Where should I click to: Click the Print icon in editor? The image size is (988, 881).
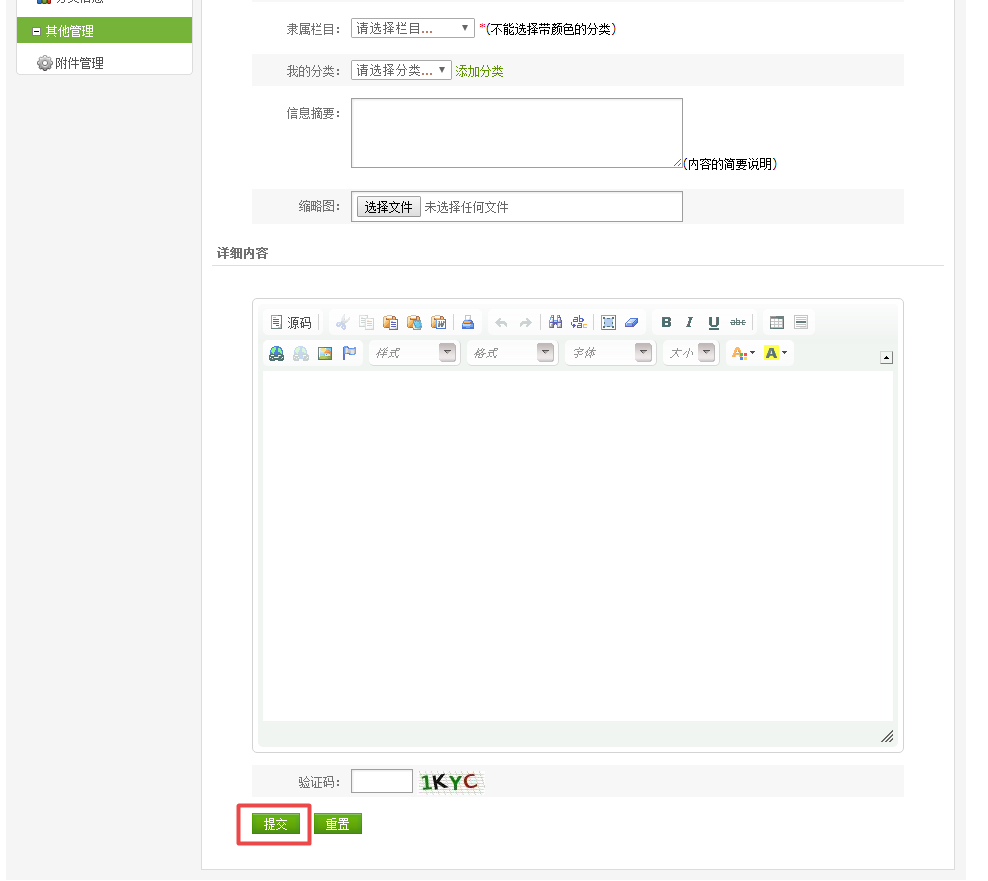coord(467,322)
